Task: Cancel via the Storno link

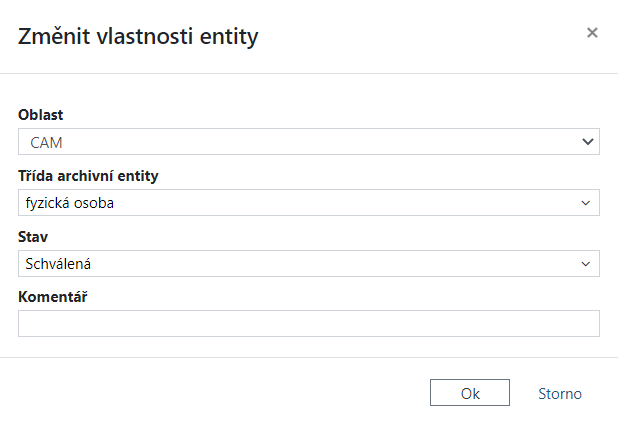Action: [x=560, y=393]
